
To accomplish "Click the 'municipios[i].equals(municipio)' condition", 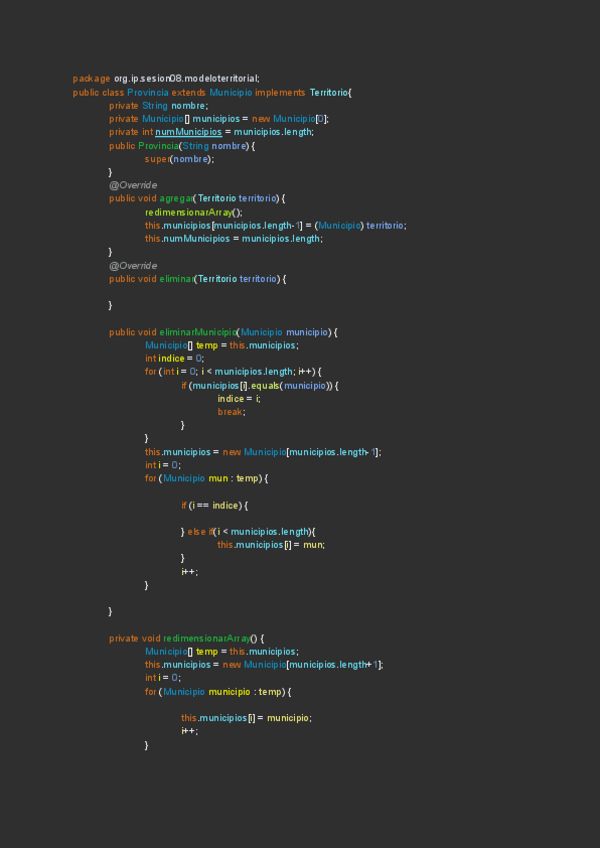I will click(x=260, y=386).
